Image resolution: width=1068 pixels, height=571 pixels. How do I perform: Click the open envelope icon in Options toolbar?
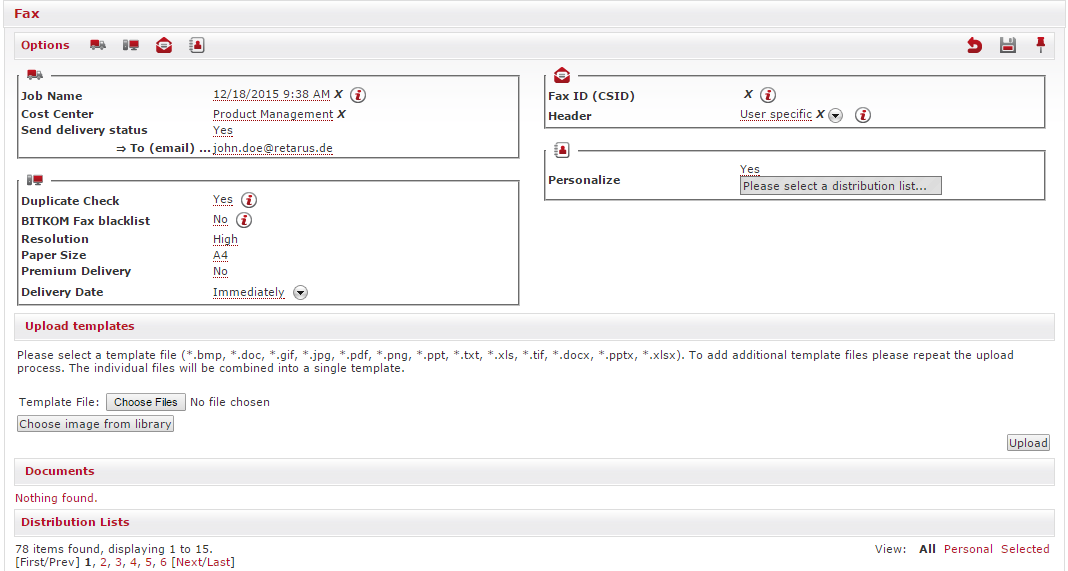click(164, 45)
